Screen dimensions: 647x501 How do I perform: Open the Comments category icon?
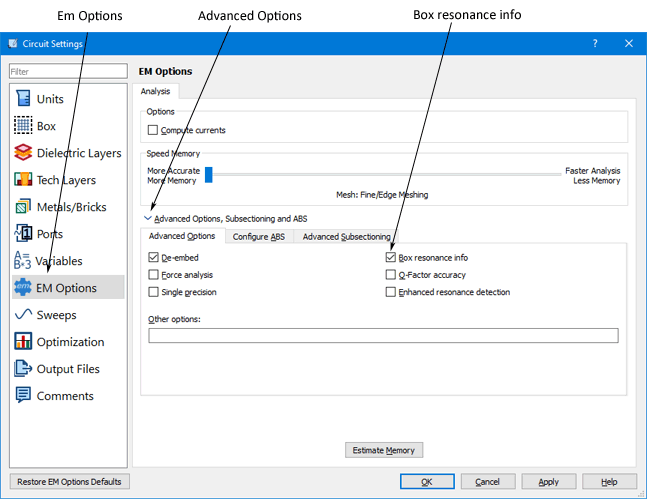click(x=23, y=396)
